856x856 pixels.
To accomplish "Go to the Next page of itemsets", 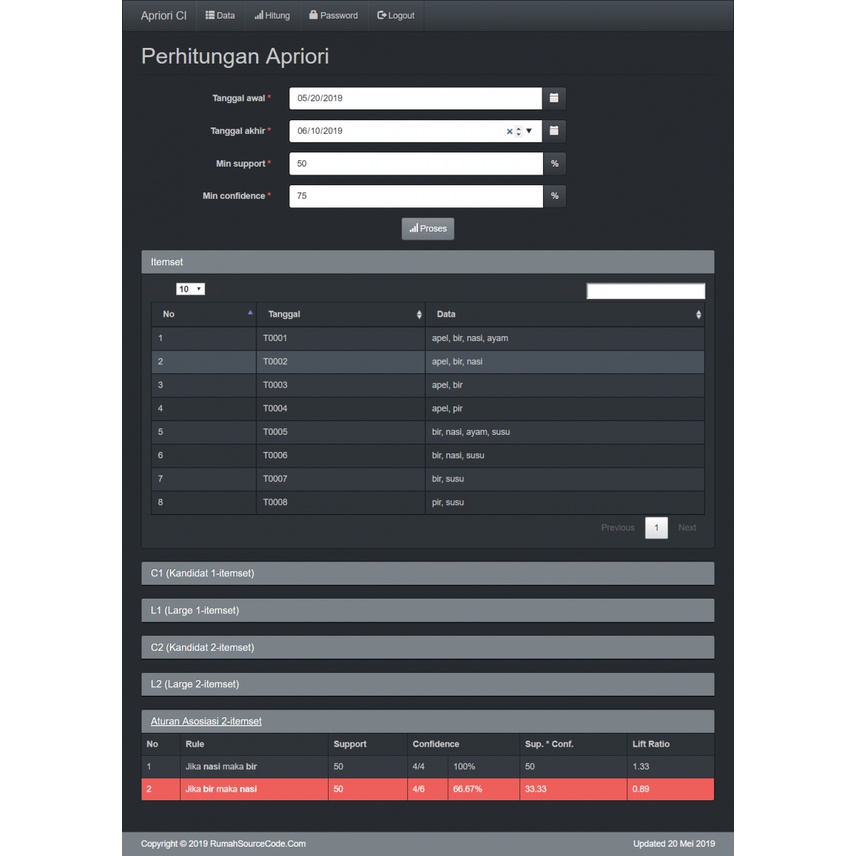I will coord(687,527).
